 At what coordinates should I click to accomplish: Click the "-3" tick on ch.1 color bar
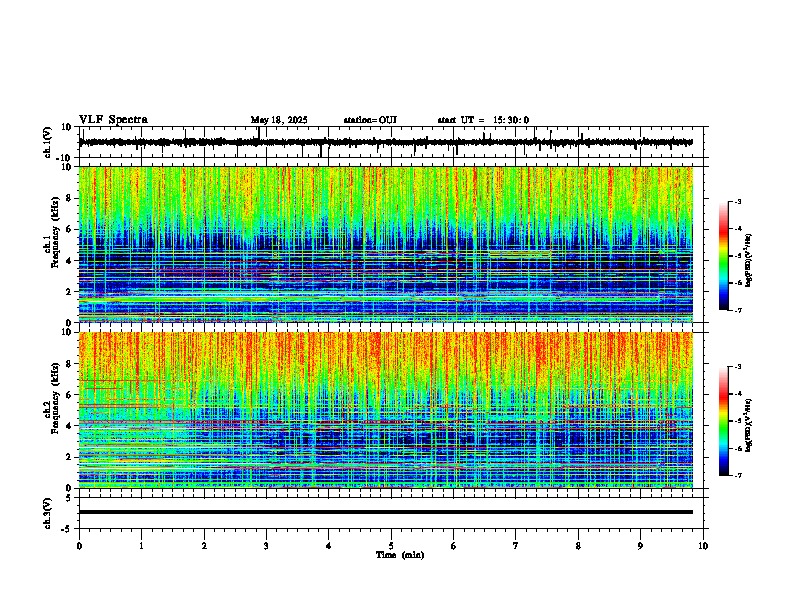pos(738,201)
